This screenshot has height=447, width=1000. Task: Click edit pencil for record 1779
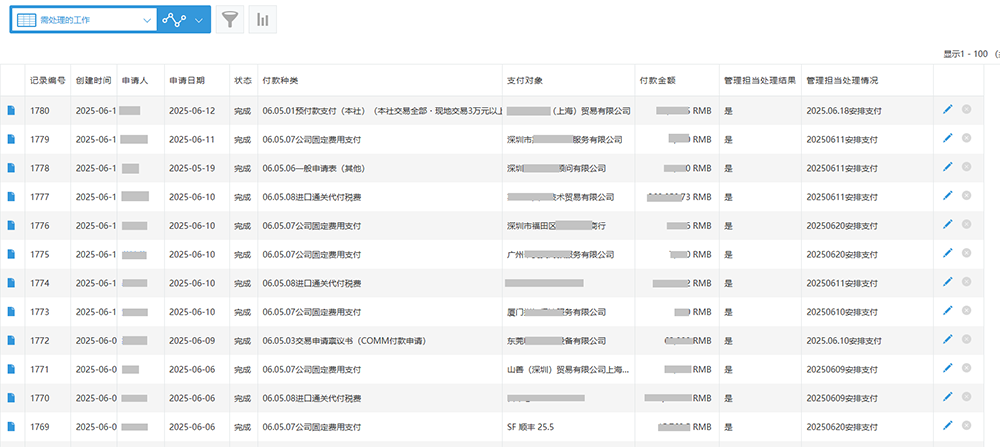coord(948,139)
